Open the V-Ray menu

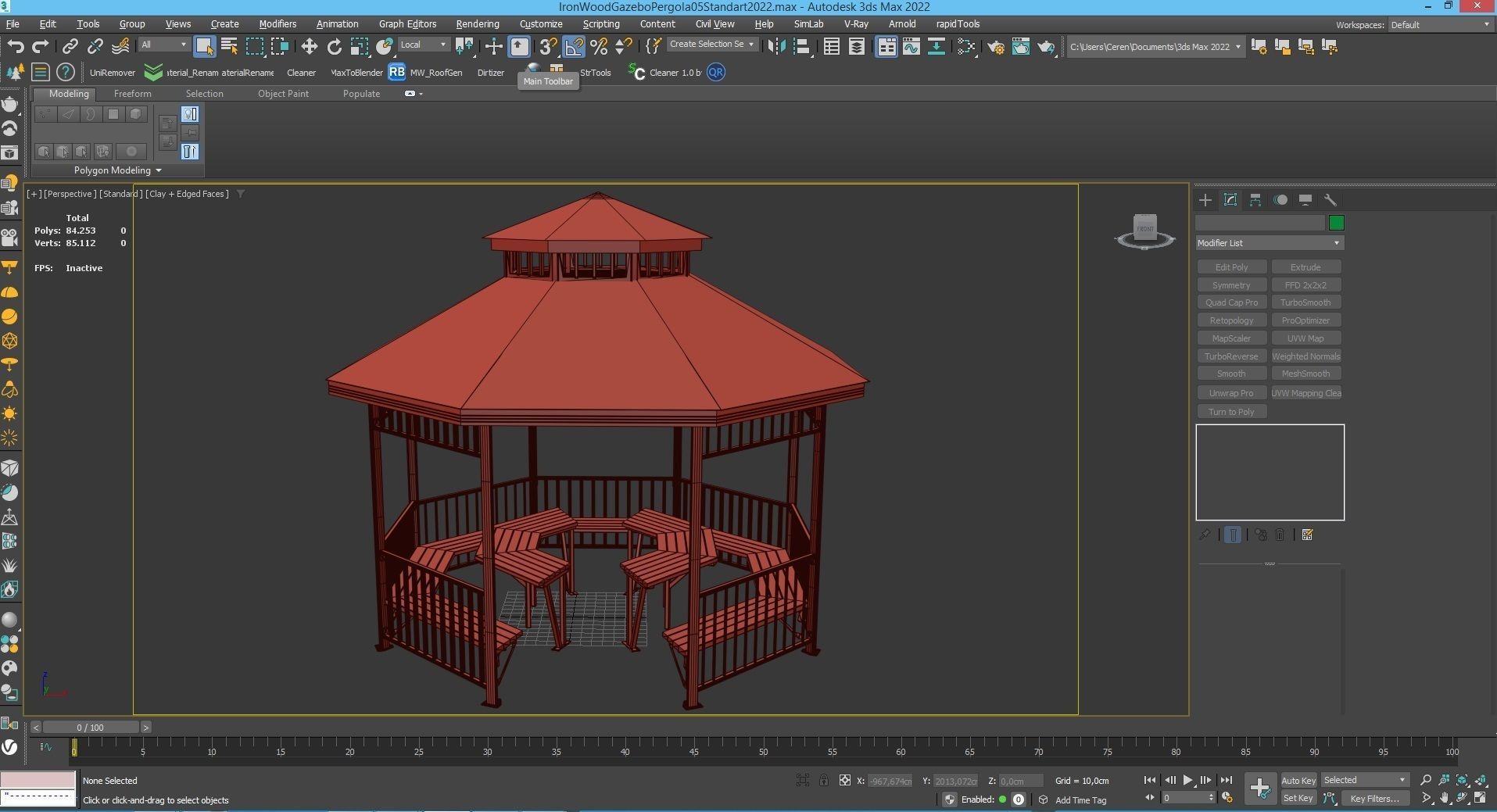[x=856, y=24]
